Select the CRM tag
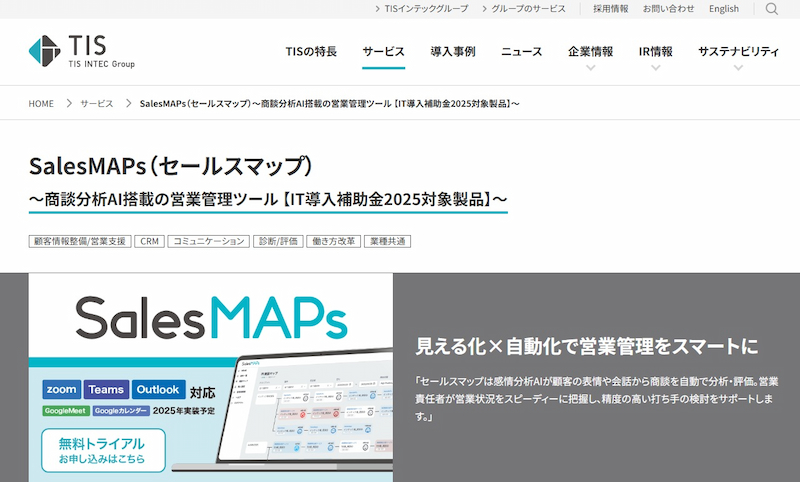 (x=149, y=241)
